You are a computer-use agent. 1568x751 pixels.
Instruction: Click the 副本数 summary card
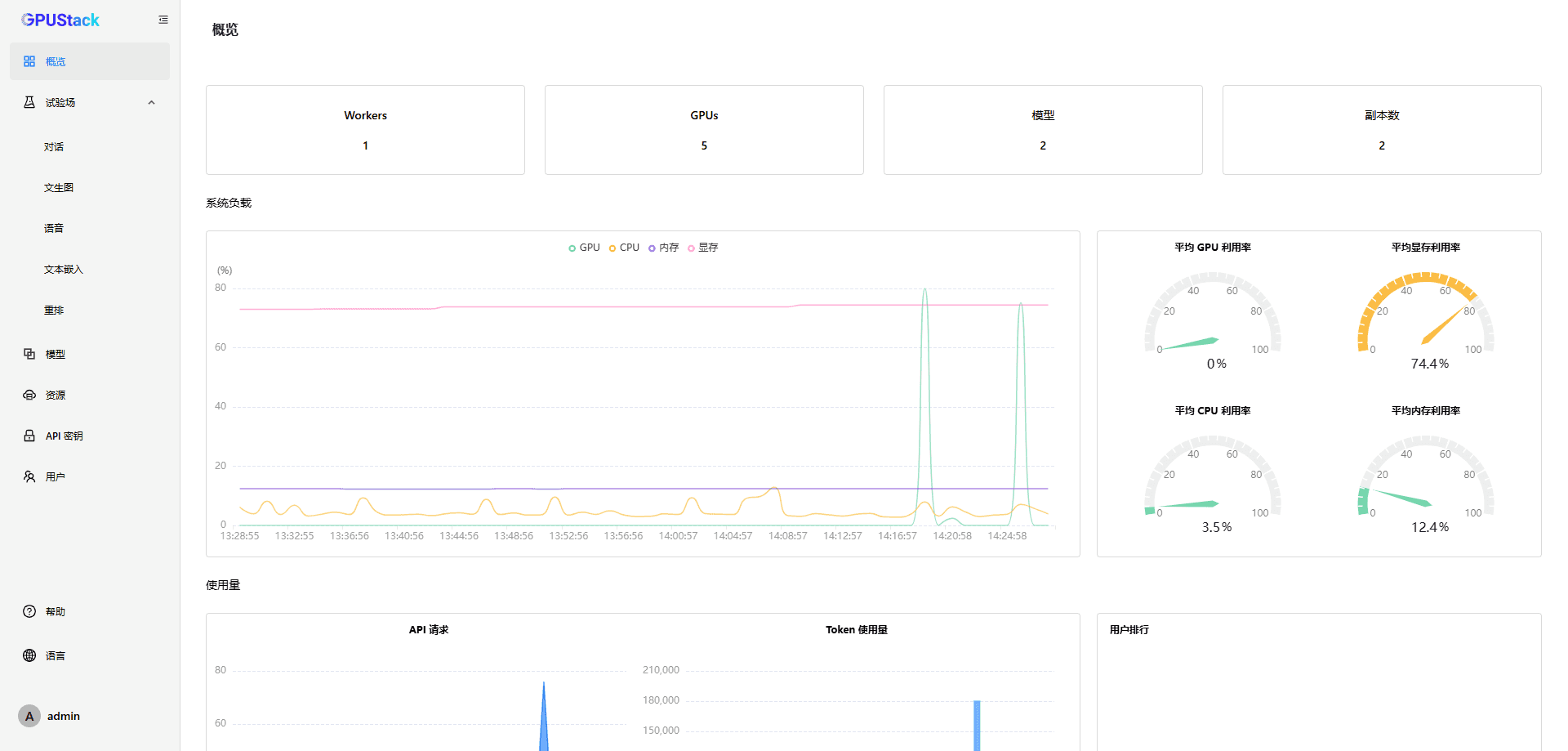[1382, 130]
